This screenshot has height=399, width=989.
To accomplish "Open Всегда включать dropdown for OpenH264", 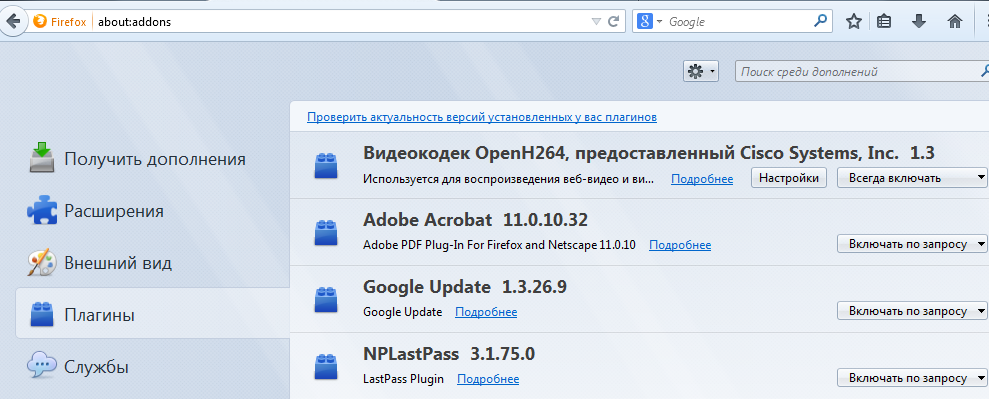I will point(912,178).
